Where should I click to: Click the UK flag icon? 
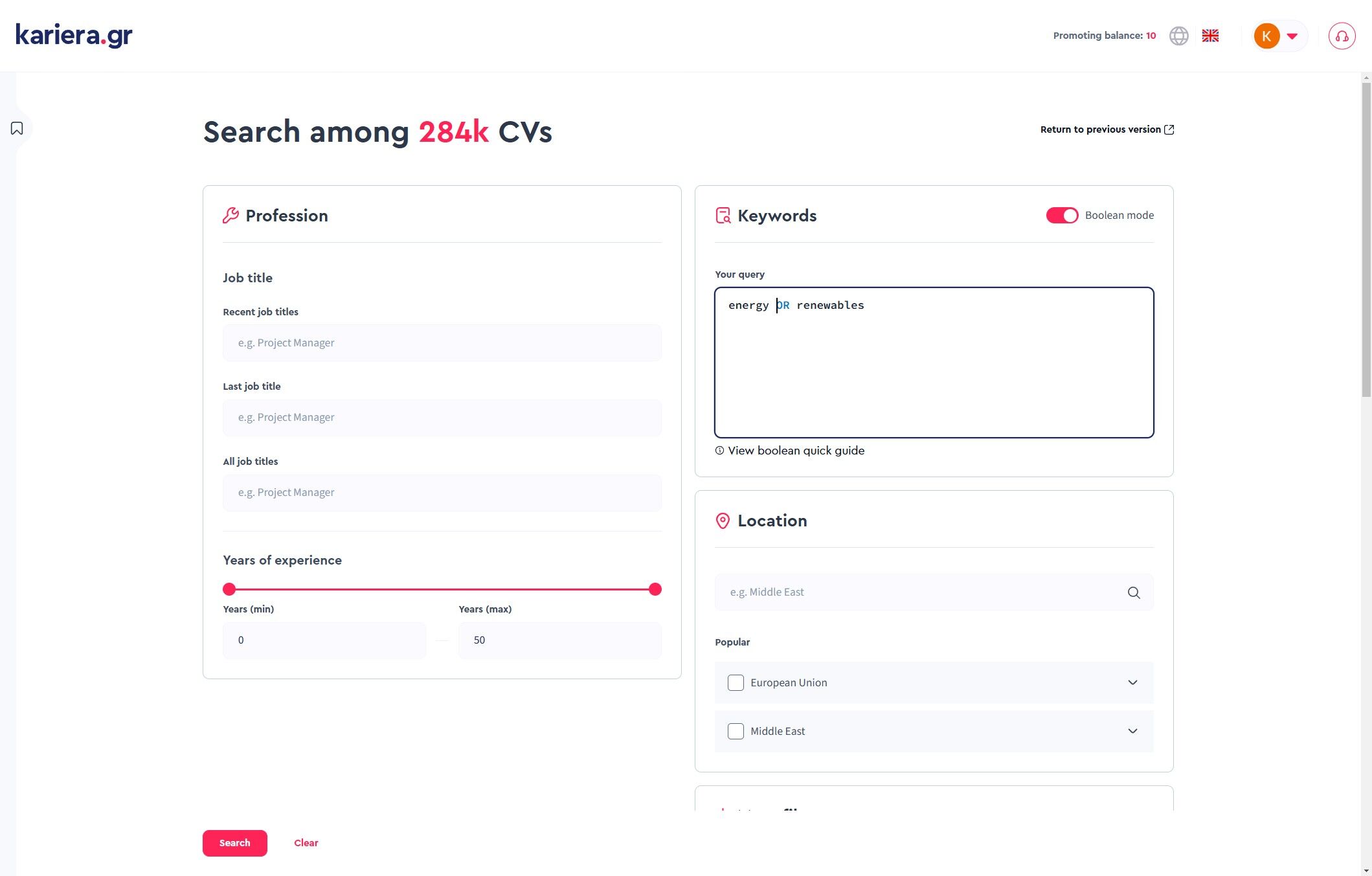click(1210, 36)
